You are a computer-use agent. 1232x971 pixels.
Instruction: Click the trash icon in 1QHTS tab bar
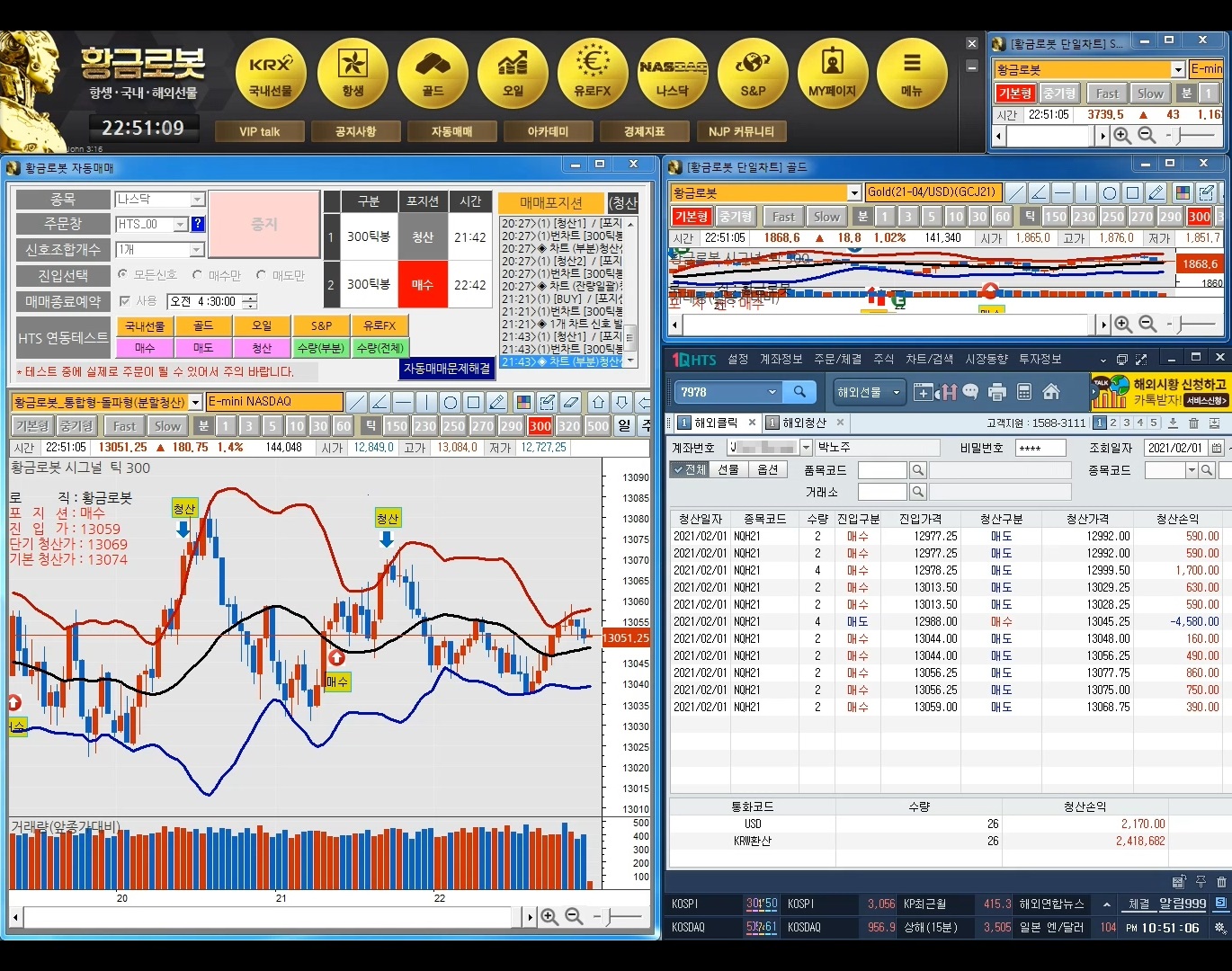click(x=1194, y=423)
